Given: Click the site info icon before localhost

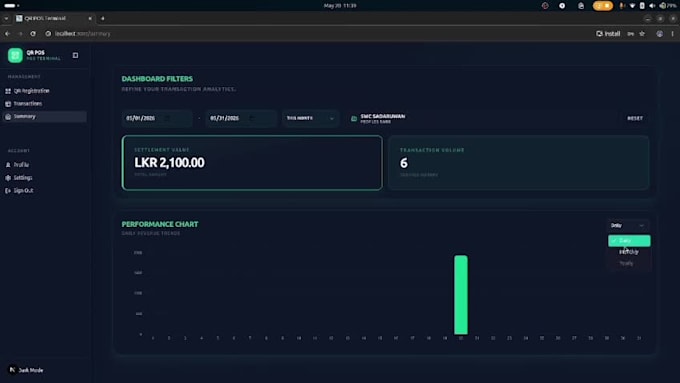Looking at the screenshot, I should point(48,34).
